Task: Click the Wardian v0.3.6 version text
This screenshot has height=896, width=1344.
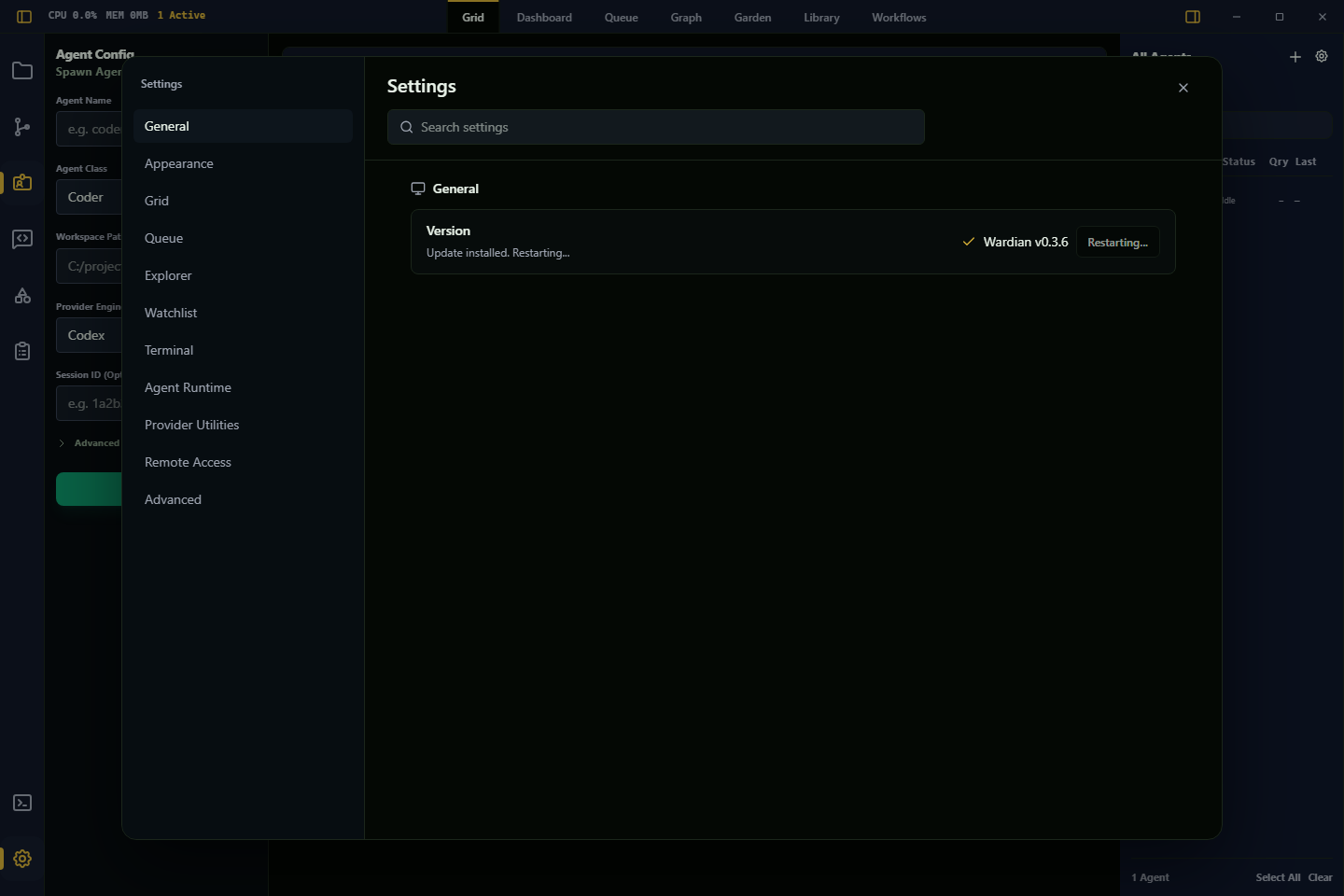Action: 1026,242
